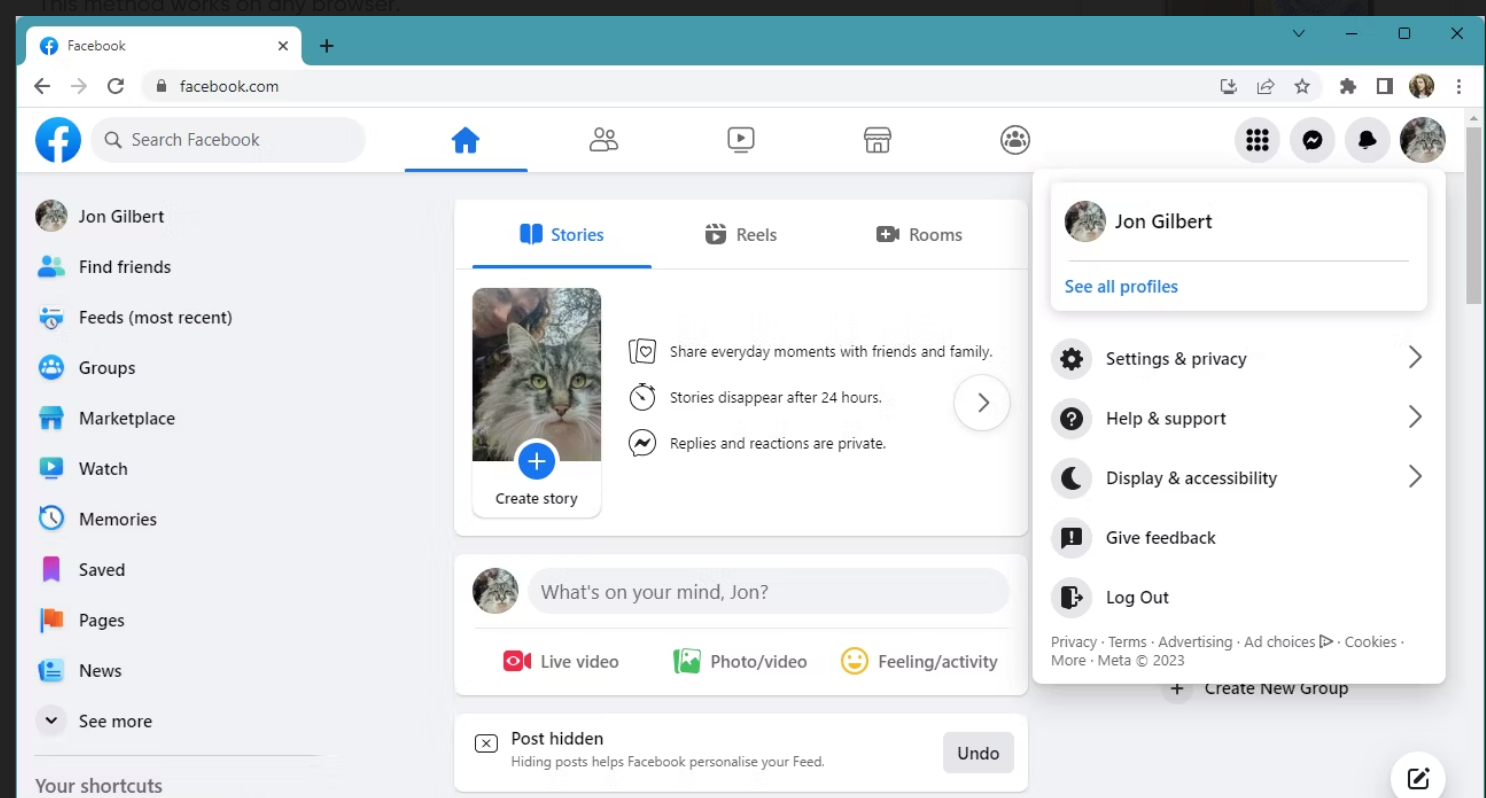Click the Facebook logo icon
Image resolution: width=1486 pixels, height=798 pixels.
pyautogui.click(x=58, y=140)
